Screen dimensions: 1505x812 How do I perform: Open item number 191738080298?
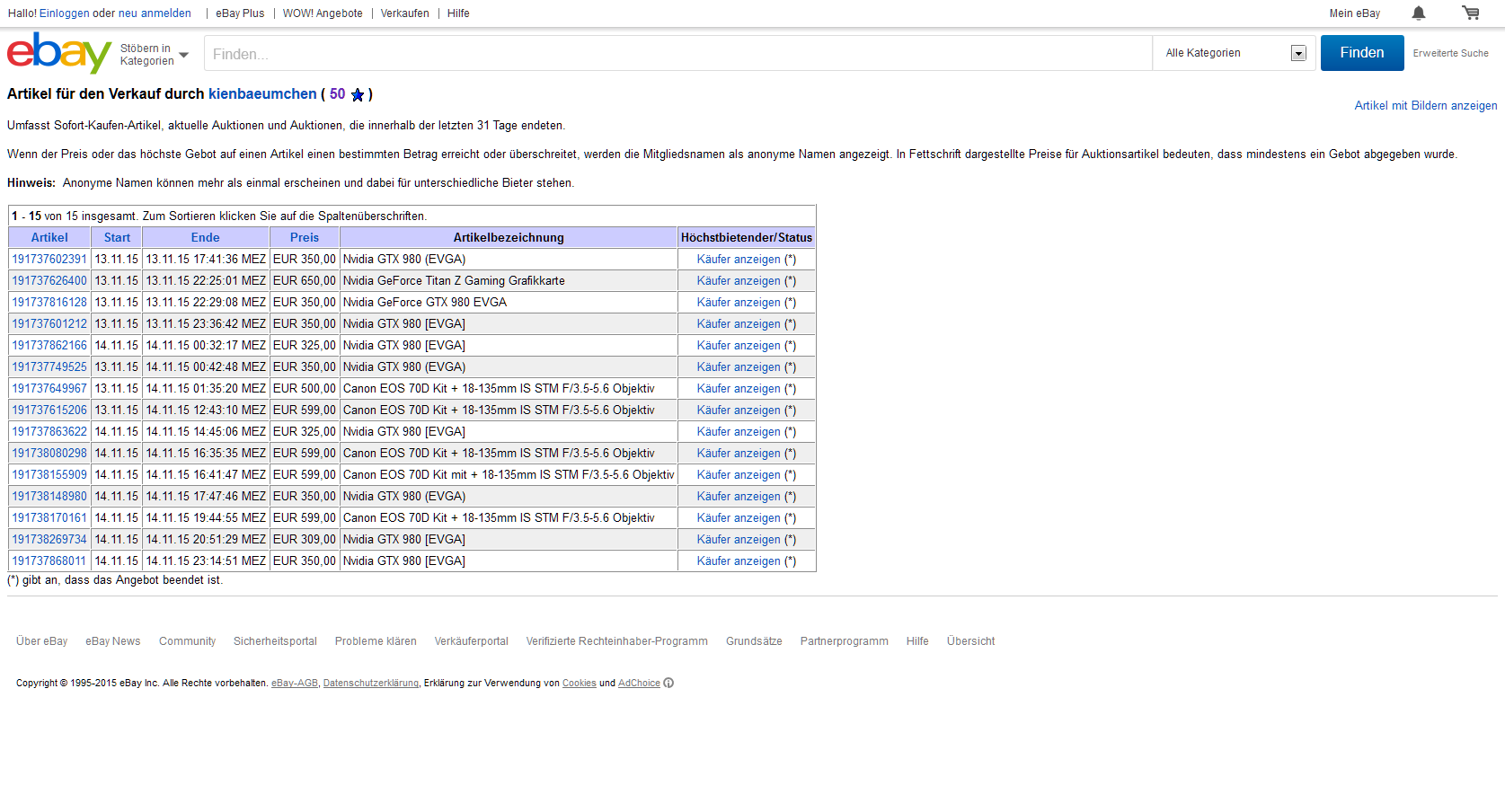[x=49, y=453]
